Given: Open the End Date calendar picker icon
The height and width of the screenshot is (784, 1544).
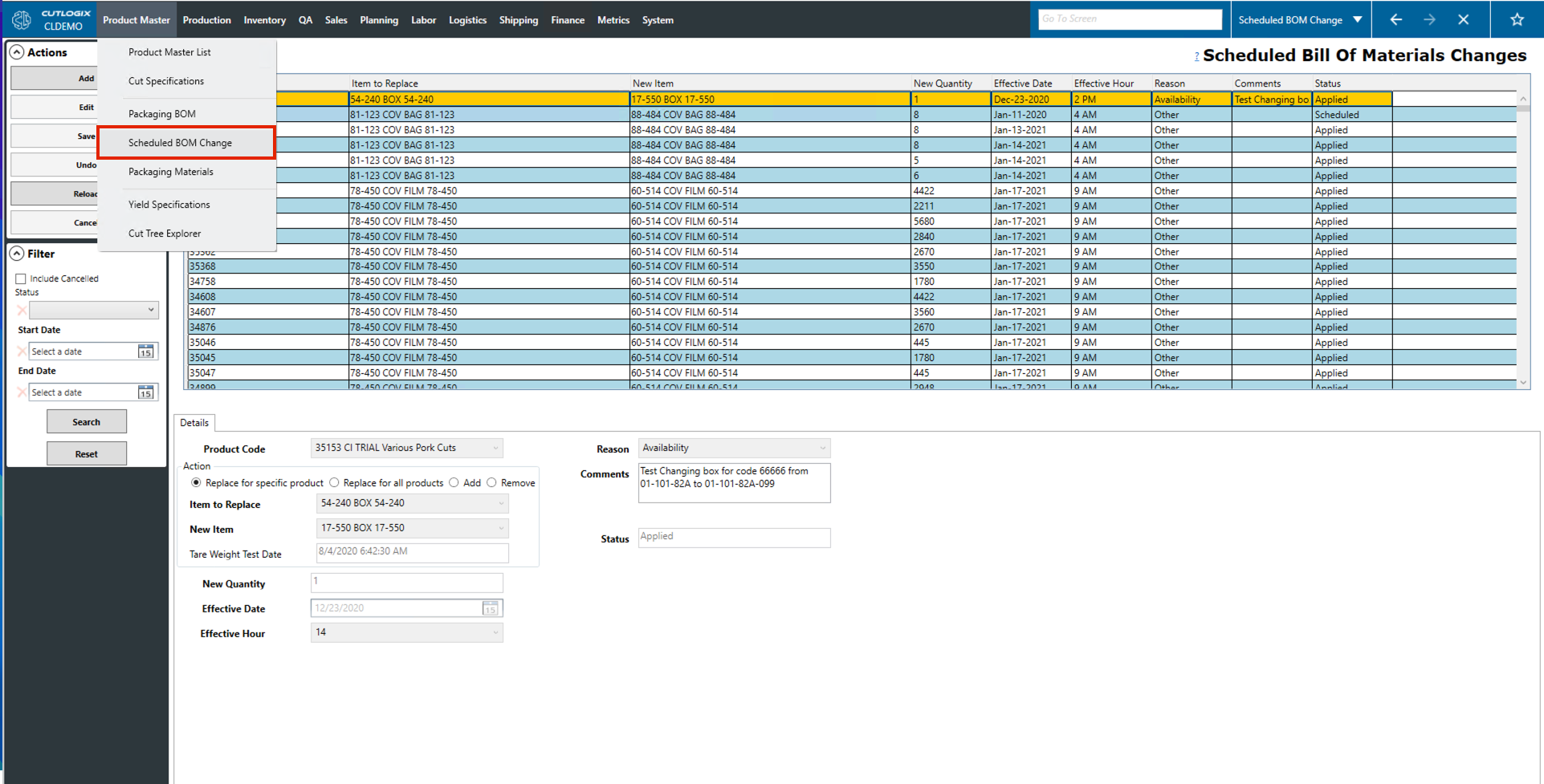Looking at the screenshot, I should (145, 392).
